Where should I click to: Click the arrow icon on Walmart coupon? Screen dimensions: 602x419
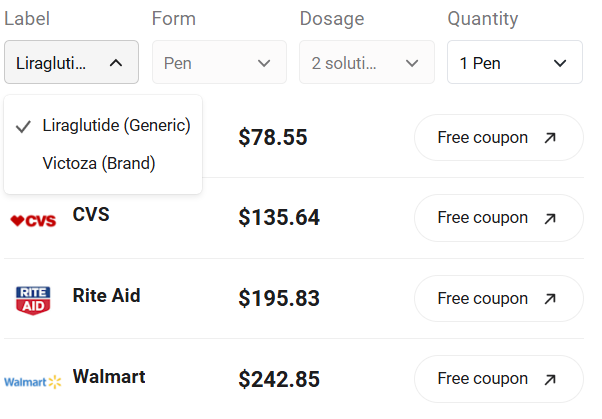(550, 379)
